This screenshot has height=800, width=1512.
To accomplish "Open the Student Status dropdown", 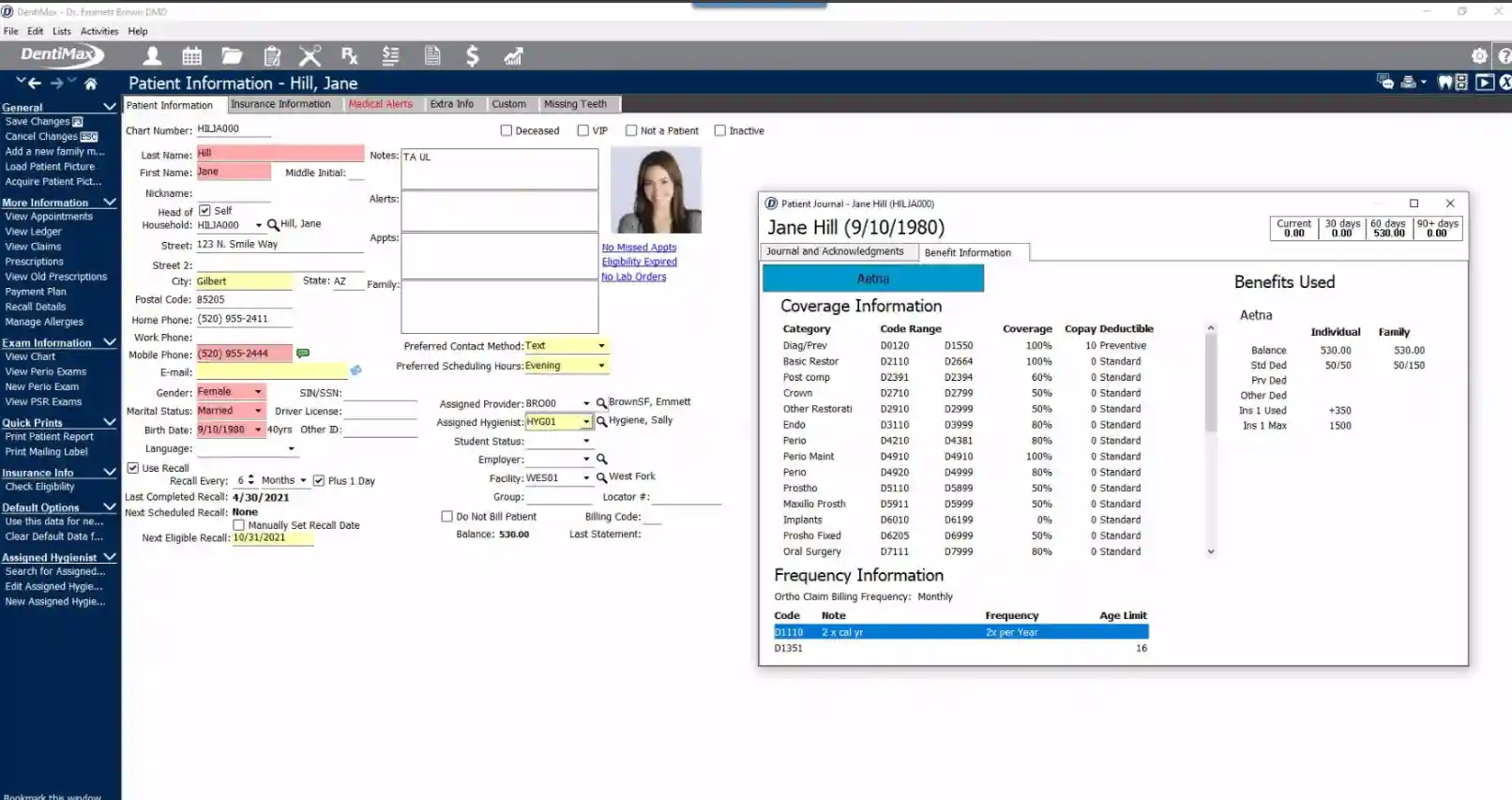I will pos(586,441).
